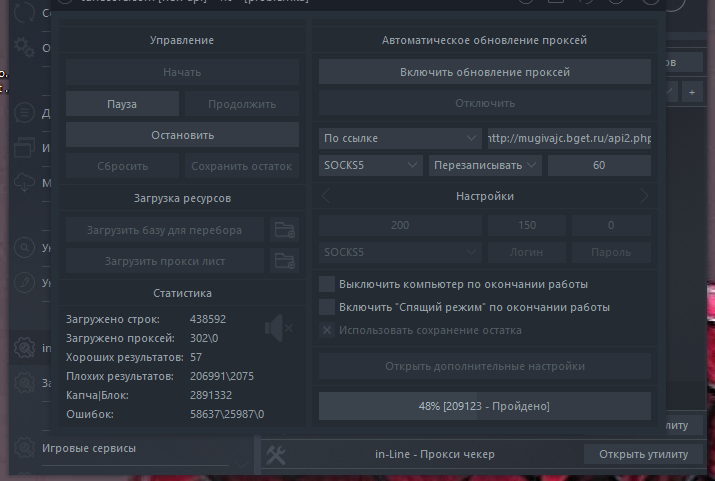Image resolution: width=715 pixels, height=481 pixels.
Task: Open the По ссылке source dropdown
Action: point(400,138)
